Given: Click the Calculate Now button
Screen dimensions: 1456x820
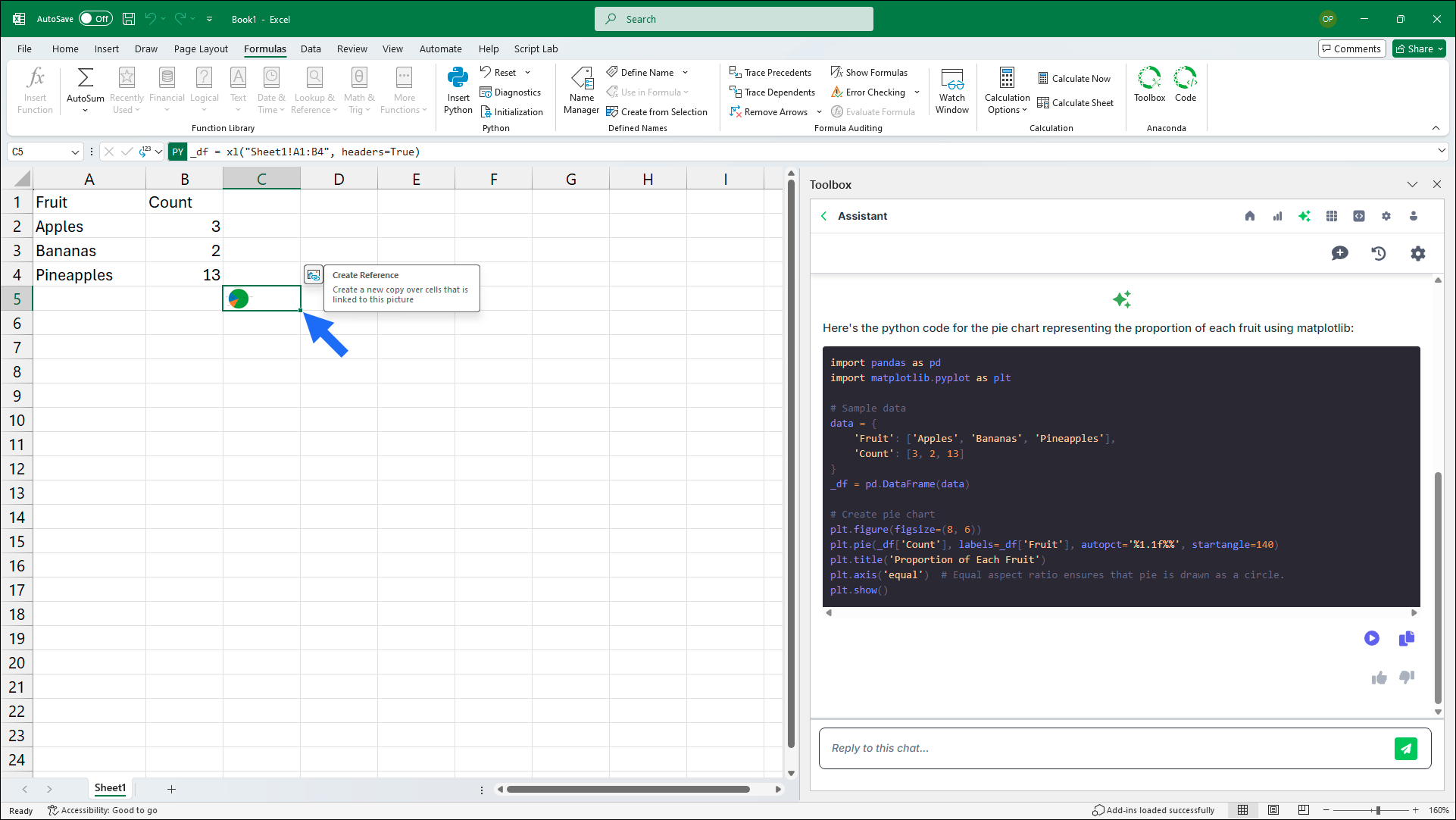Looking at the screenshot, I should 1073,78.
